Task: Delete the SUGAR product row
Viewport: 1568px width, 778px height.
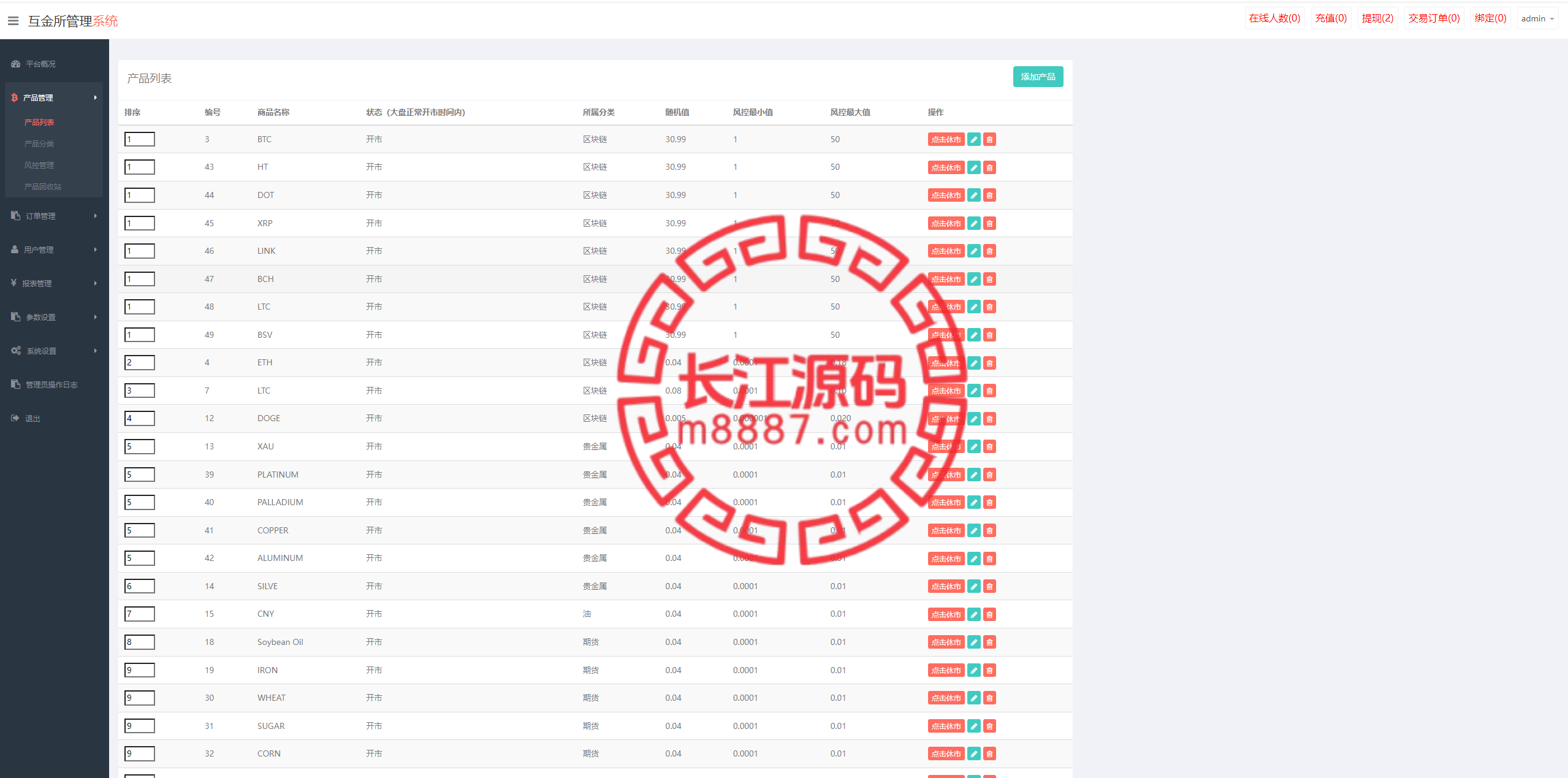Action: coord(989,726)
